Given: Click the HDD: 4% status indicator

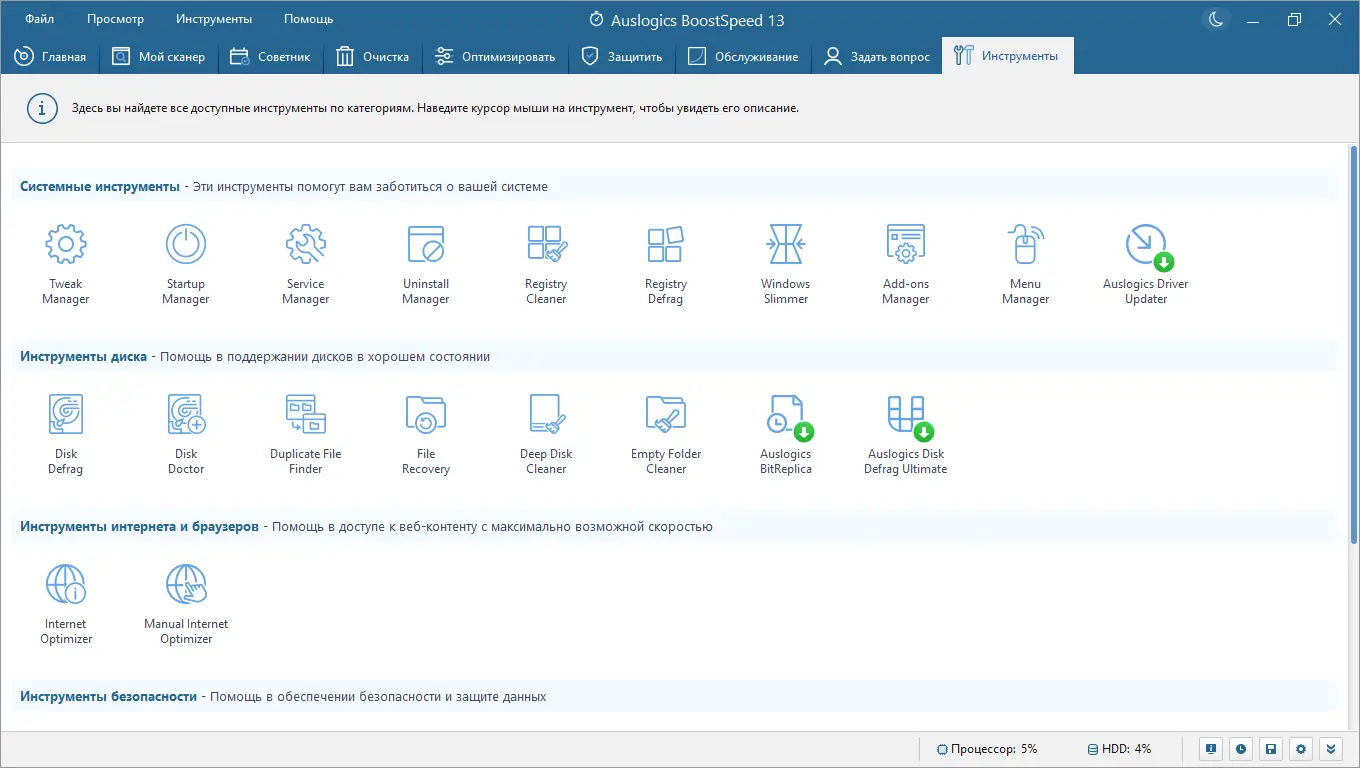Looking at the screenshot, I should pos(1119,749).
